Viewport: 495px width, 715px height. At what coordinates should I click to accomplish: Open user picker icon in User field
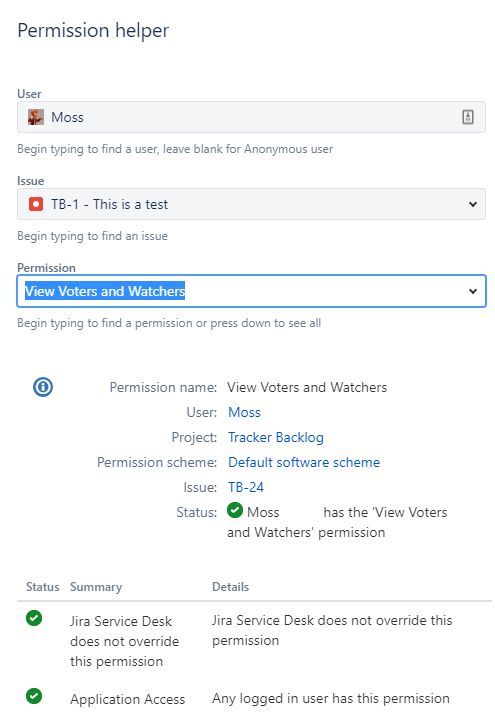(x=468, y=117)
